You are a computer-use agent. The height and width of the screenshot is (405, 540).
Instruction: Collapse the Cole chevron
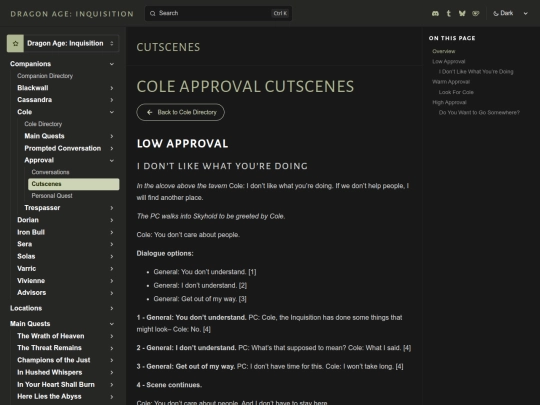click(112, 112)
